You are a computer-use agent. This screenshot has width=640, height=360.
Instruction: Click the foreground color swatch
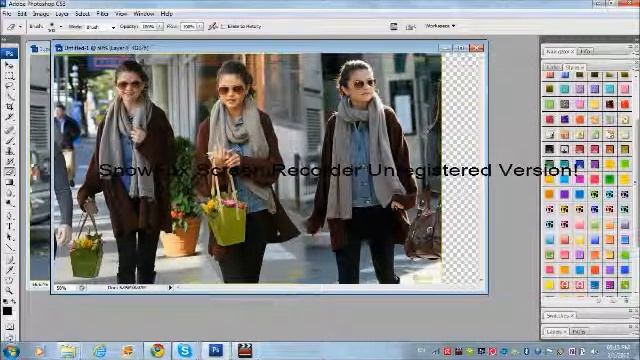[x=7, y=311]
